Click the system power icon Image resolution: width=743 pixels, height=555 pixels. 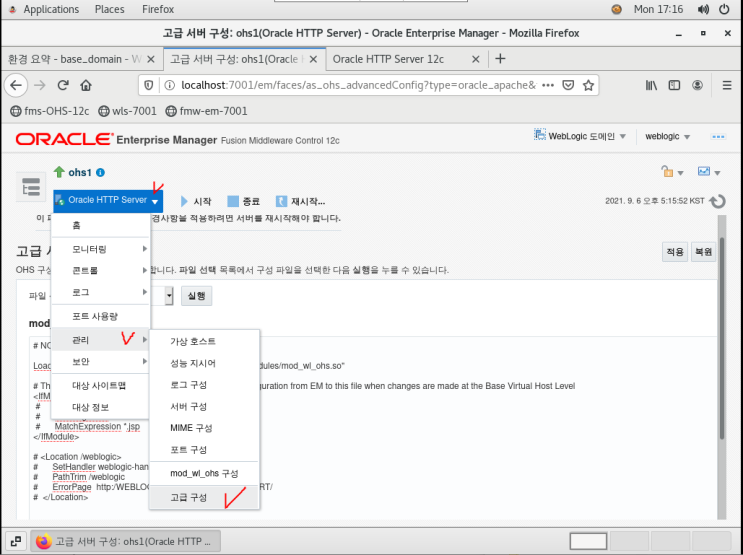pos(724,9)
